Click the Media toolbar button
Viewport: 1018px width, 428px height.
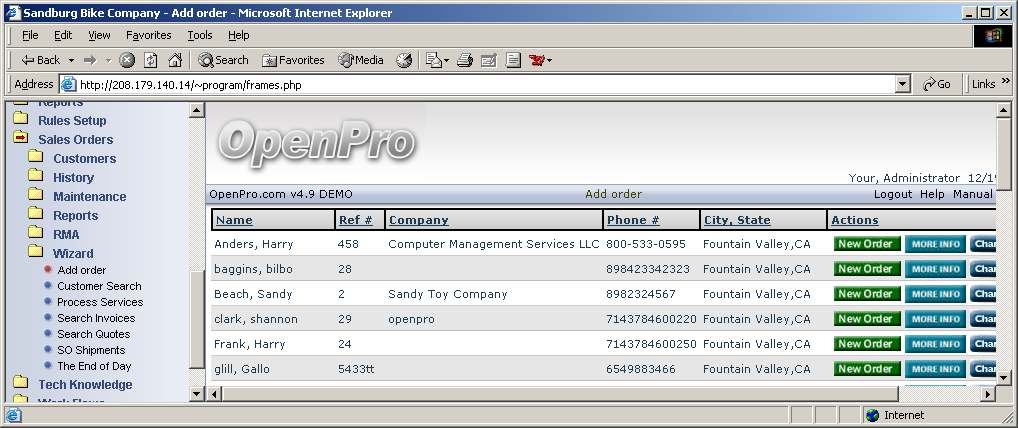[361, 60]
